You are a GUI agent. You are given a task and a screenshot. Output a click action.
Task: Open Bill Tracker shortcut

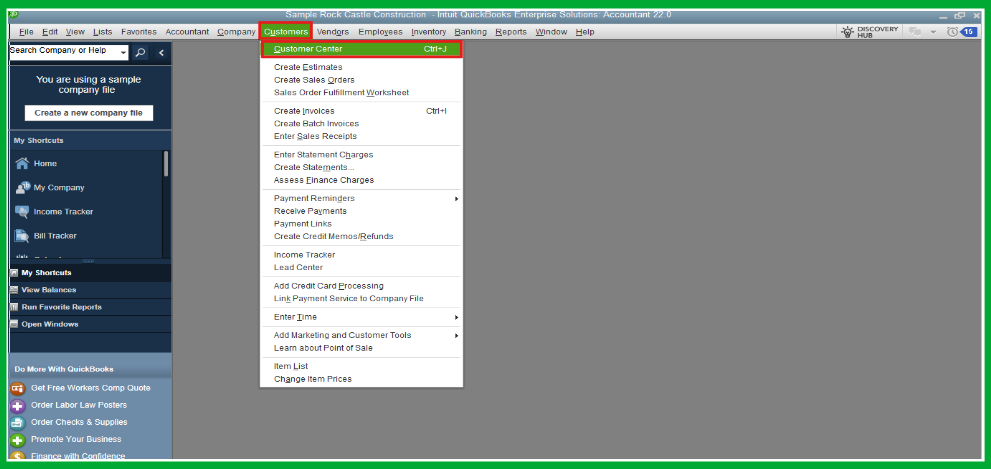tap(46, 236)
